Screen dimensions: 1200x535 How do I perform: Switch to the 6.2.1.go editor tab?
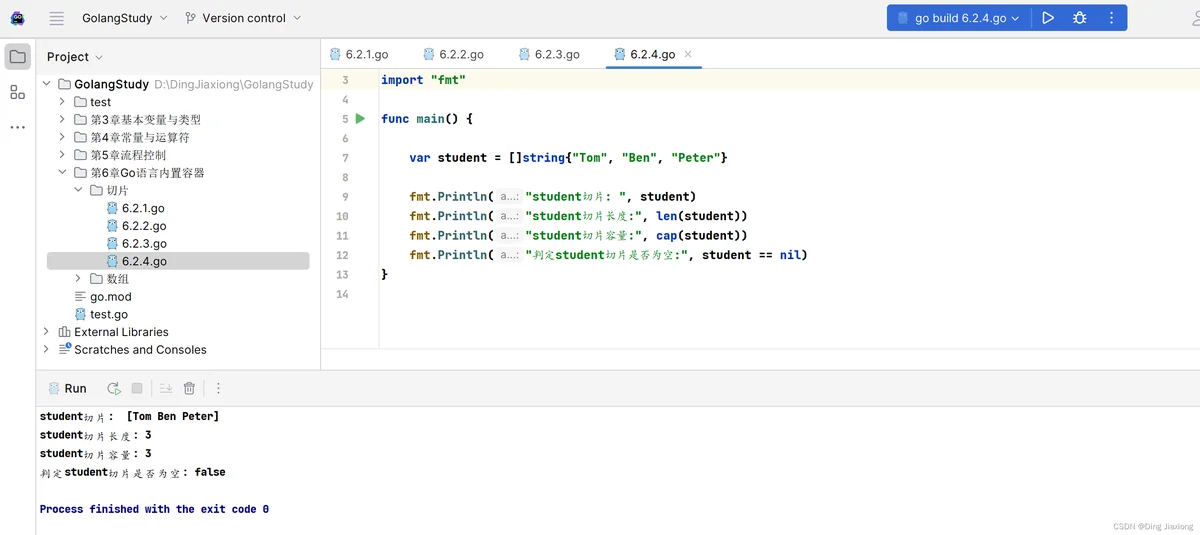(x=359, y=54)
